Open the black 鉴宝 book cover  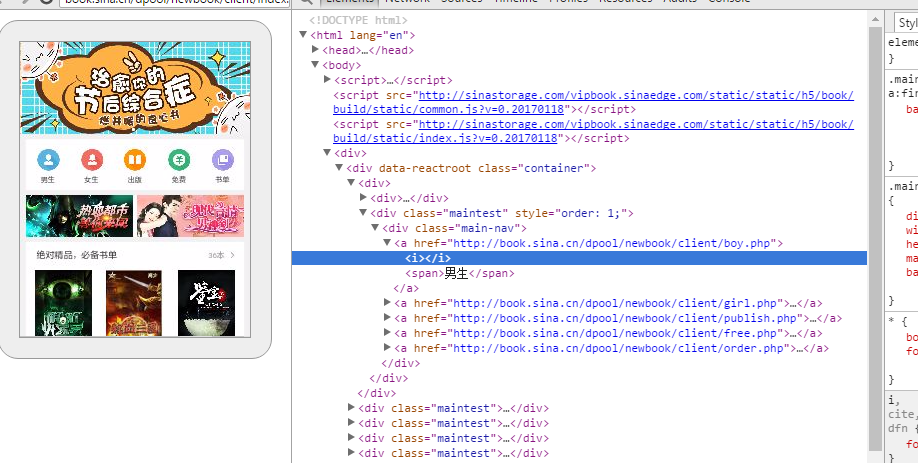(x=206, y=303)
